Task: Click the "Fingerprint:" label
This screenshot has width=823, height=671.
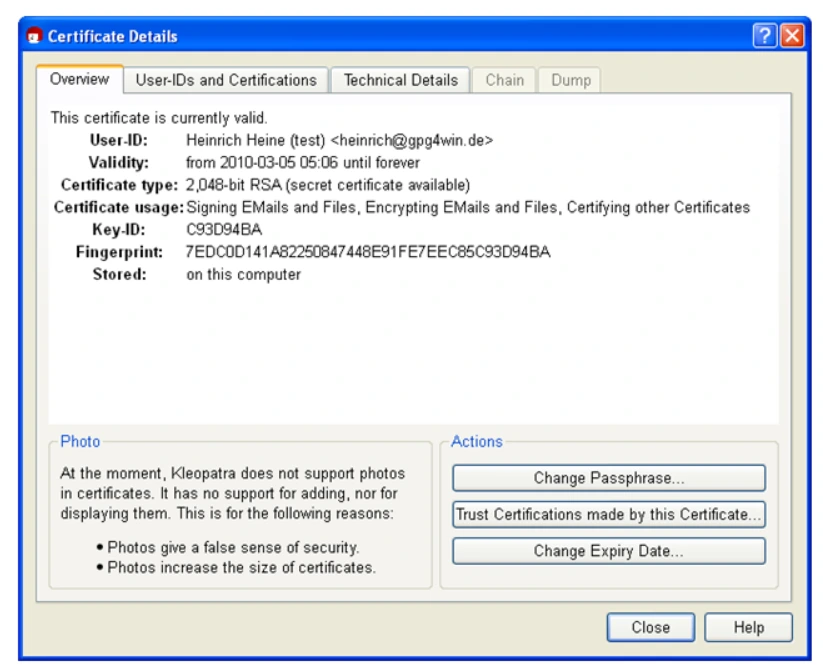Action: (x=119, y=252)
